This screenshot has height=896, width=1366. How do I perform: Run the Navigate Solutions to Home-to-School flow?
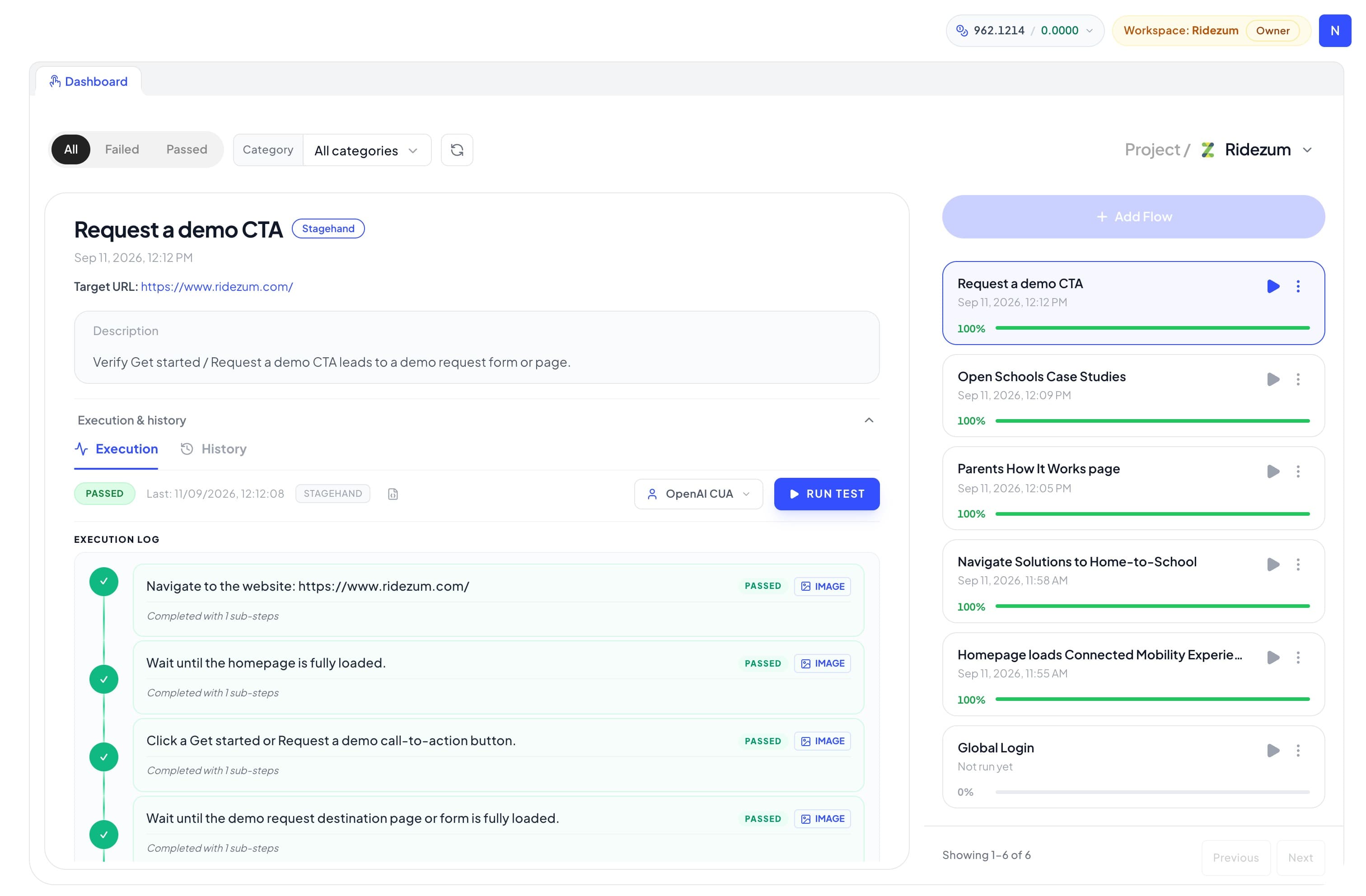(1272, 564)
